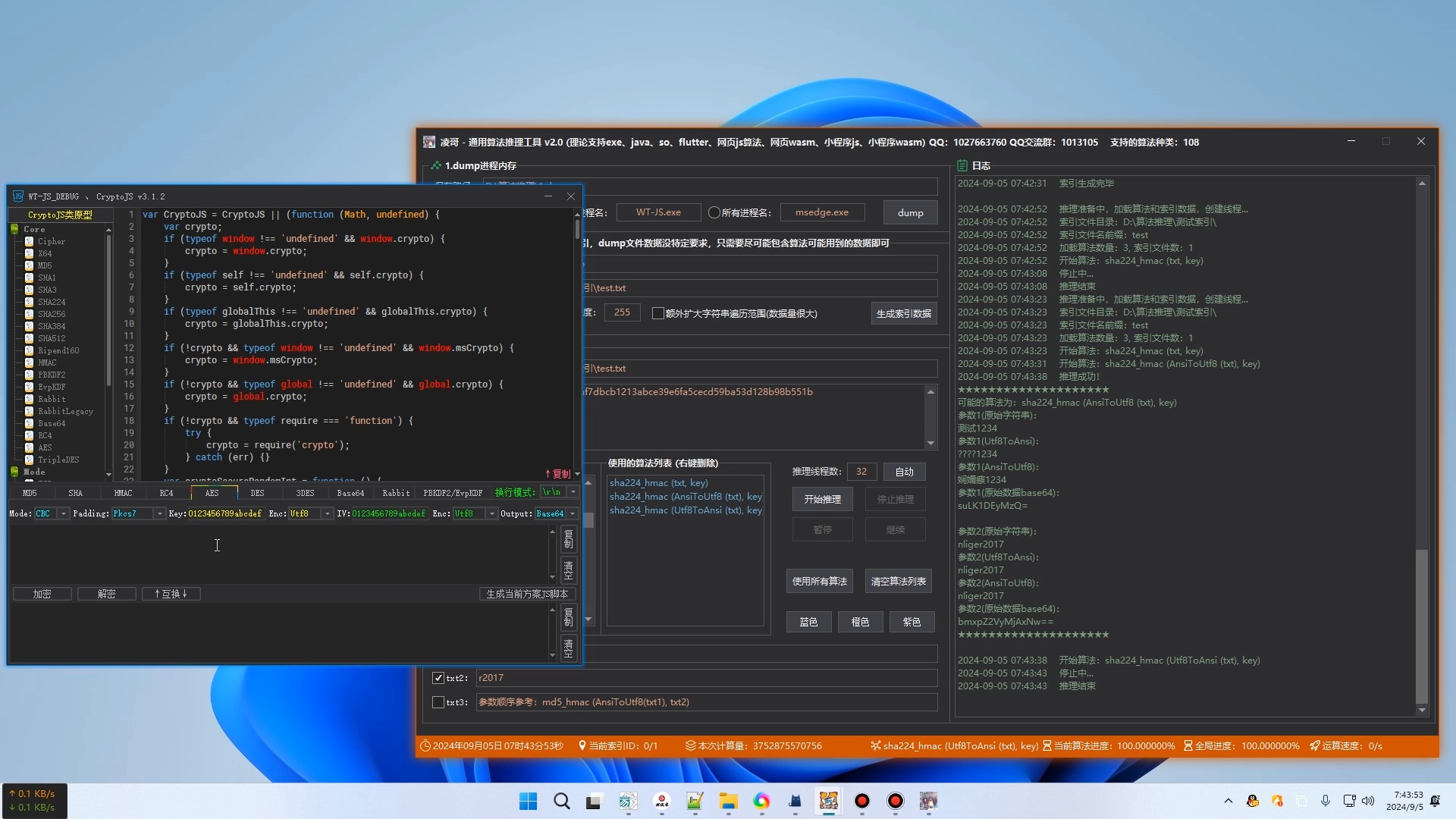Click 生成索引数据 button
Image resolution: width=1456 pixels, height=819 pixels.
(904, 313)
